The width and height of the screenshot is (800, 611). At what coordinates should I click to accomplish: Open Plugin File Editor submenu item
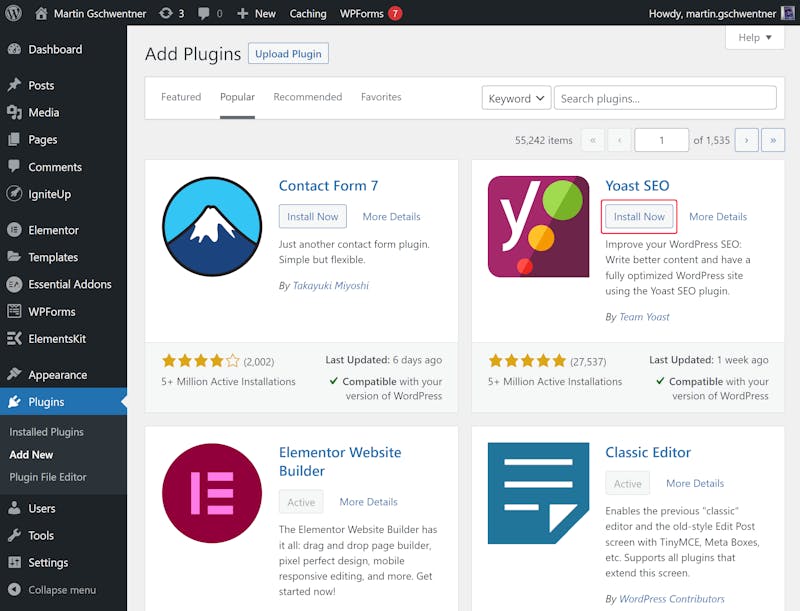[48, 477]
